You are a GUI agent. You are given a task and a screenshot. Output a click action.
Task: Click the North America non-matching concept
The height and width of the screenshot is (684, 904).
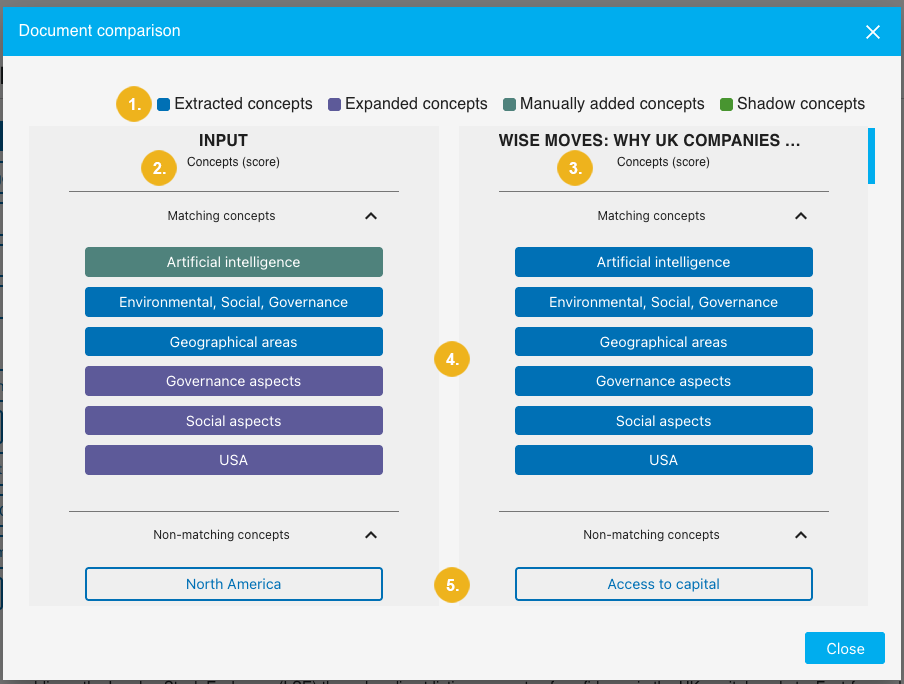click(x=234, y=584)
